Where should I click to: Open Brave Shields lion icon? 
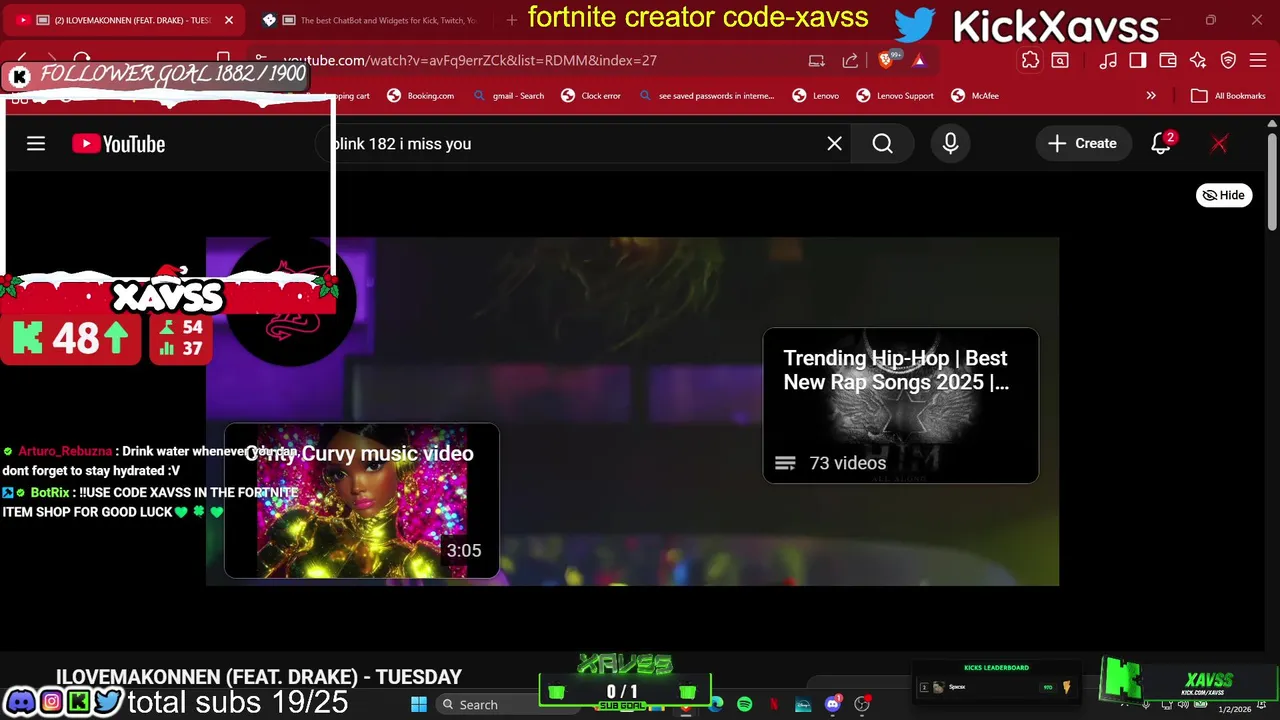[x=885, y=60]
